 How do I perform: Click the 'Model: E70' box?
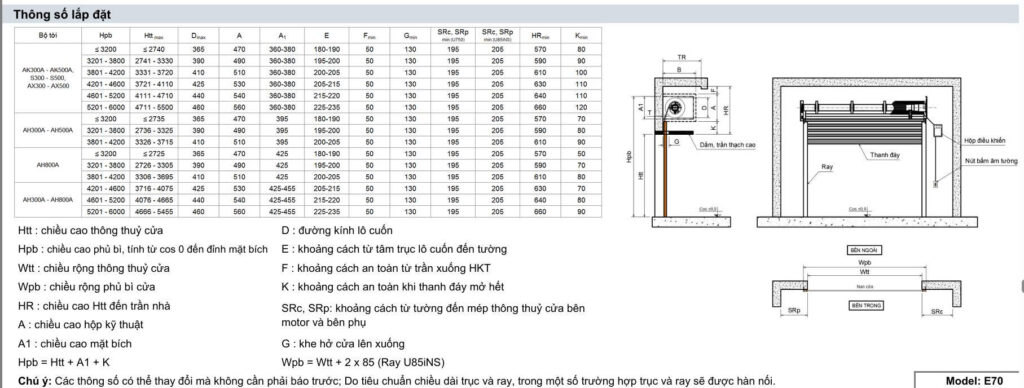pyautogui.click(x=968, y=380)
